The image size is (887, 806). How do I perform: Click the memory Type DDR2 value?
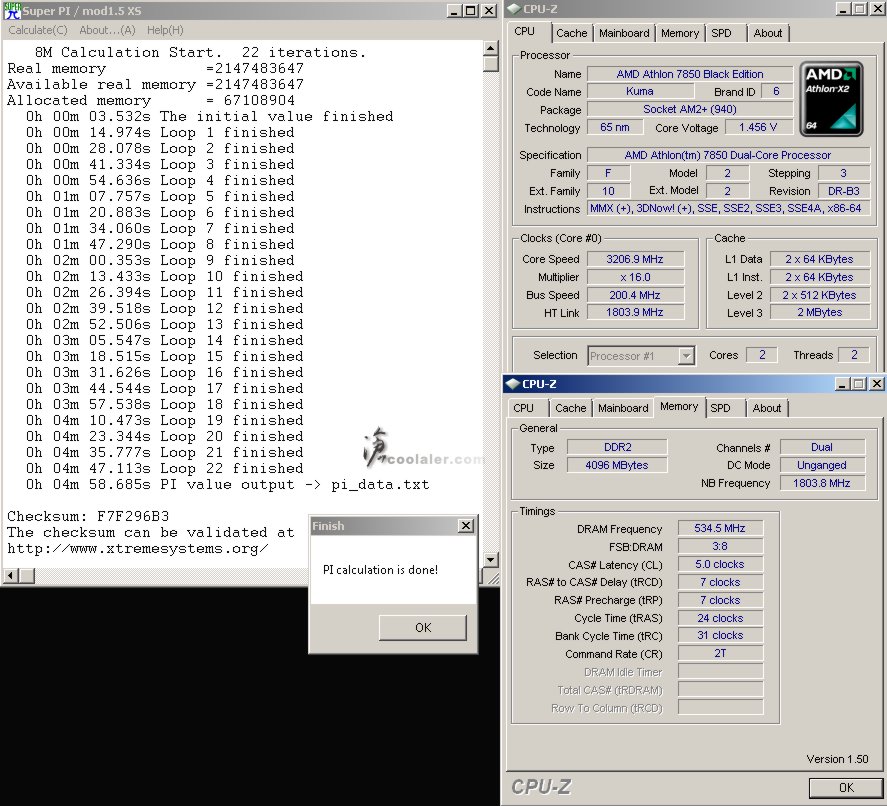tap(617, 447)
